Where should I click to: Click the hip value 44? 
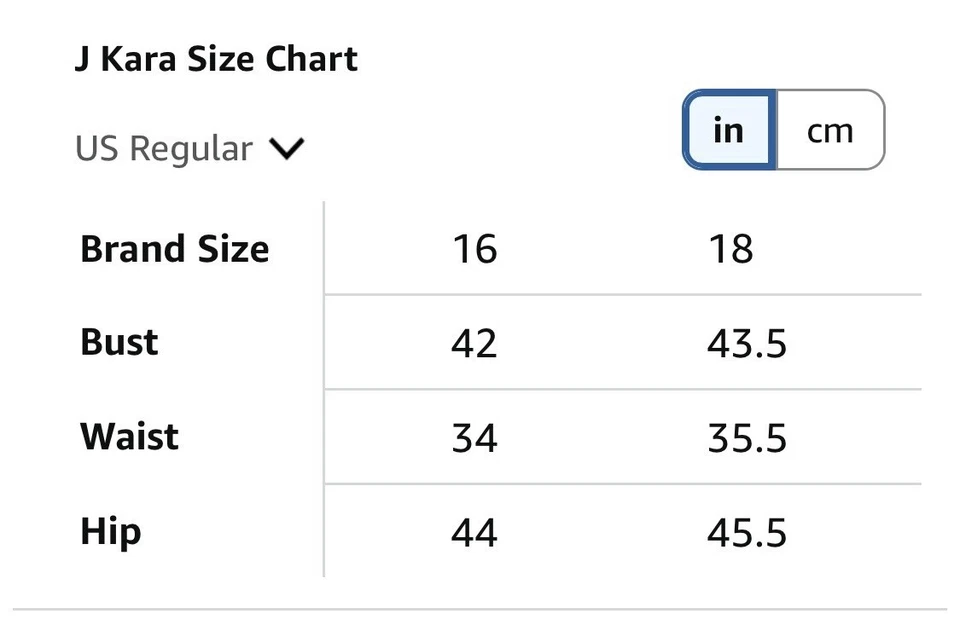pyautogui.click(x=474, y=533)
